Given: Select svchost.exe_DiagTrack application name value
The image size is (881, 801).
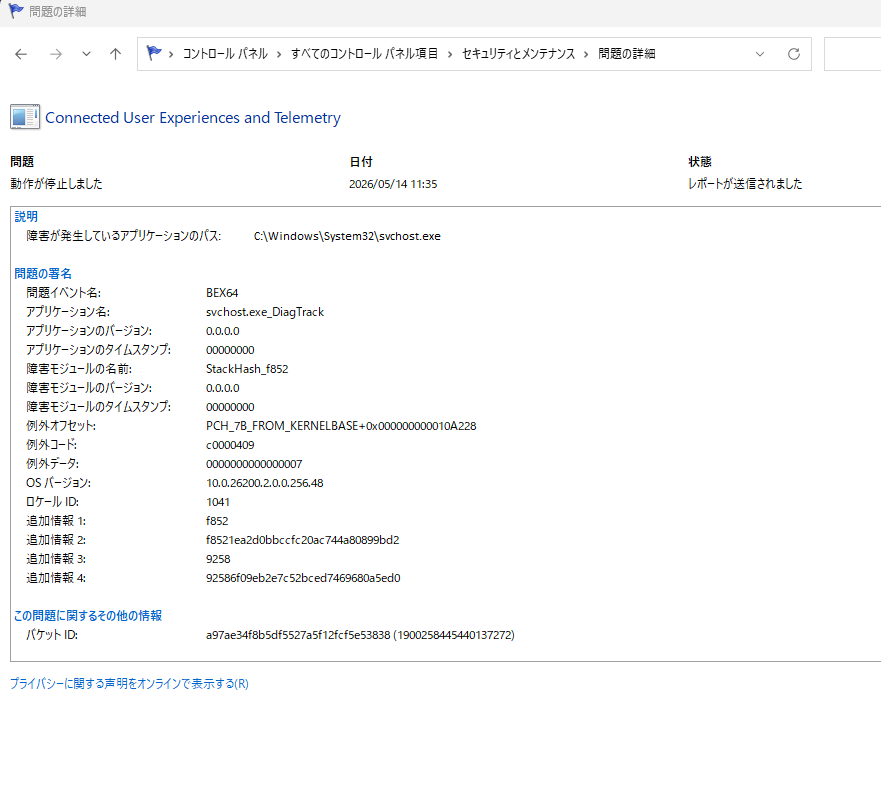Looking at the screenshot, I should [265, 312].
